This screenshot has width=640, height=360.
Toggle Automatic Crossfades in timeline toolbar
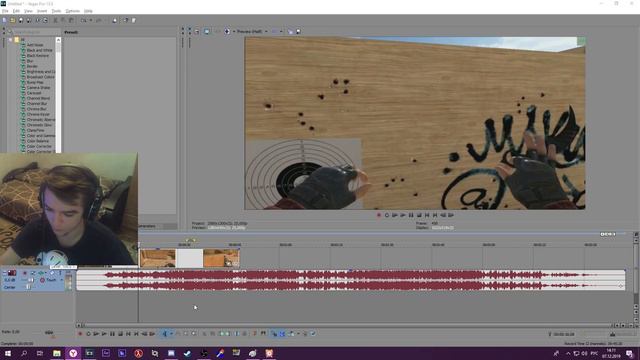pos(282,333)
